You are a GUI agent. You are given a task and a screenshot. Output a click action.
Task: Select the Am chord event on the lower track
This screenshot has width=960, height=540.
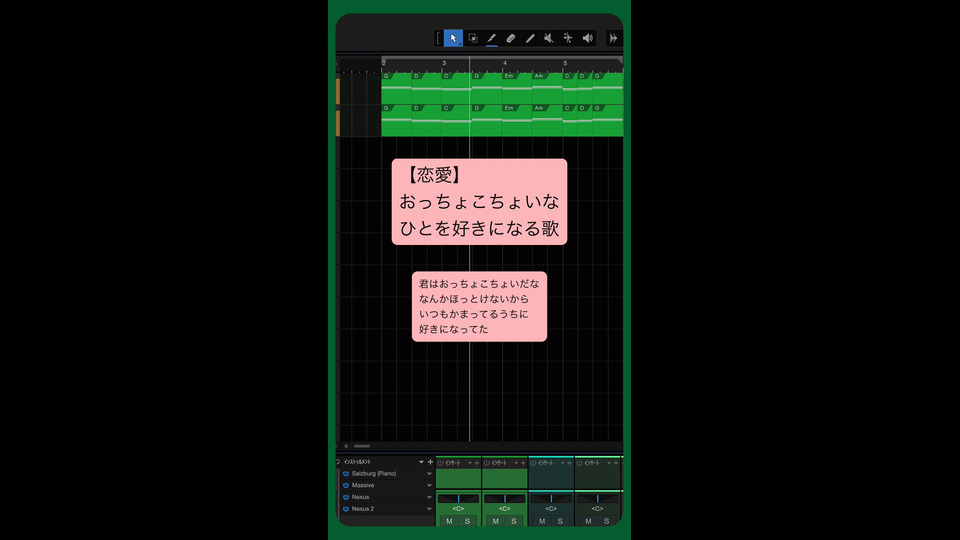pyautogui.click(x=547, y=120)
